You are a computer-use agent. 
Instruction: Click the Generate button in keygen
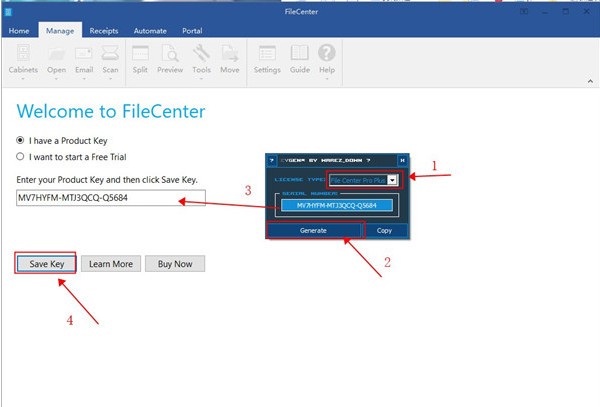(x=313, y=230)
